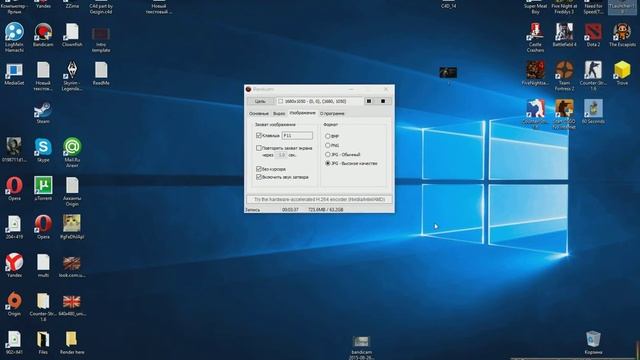Switch to the Изображение tab

click(302, 113)
